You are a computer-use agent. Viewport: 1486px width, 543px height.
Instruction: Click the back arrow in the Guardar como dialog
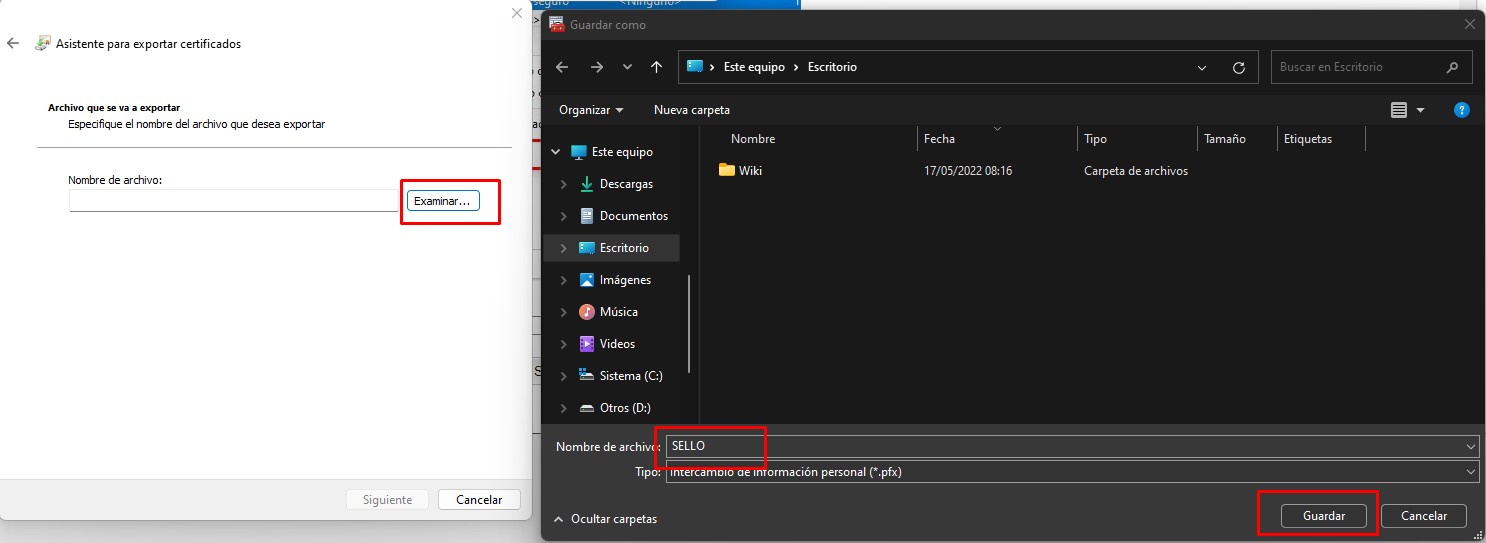(562, 67)
